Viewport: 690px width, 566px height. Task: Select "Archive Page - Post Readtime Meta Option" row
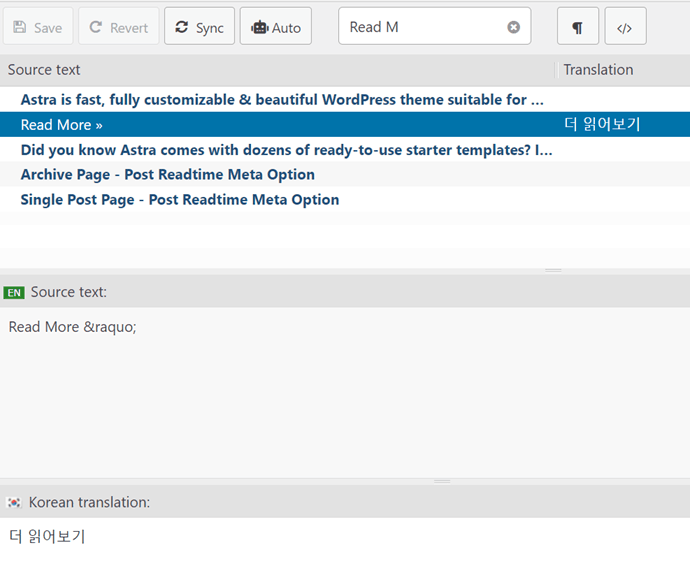(x=345, y=174)
